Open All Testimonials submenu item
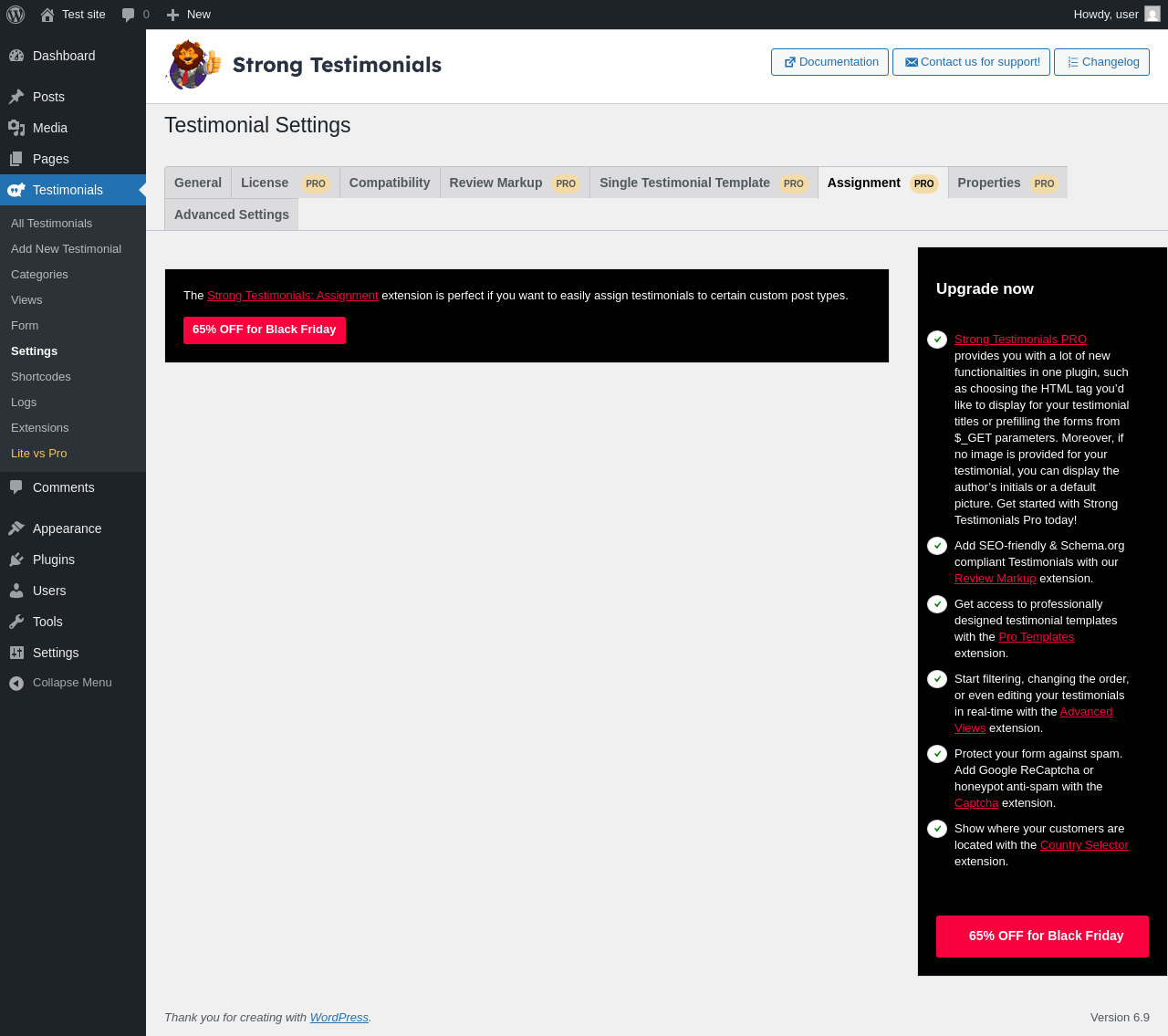Screen dimensions: 1168x1036 click(52, 224)
